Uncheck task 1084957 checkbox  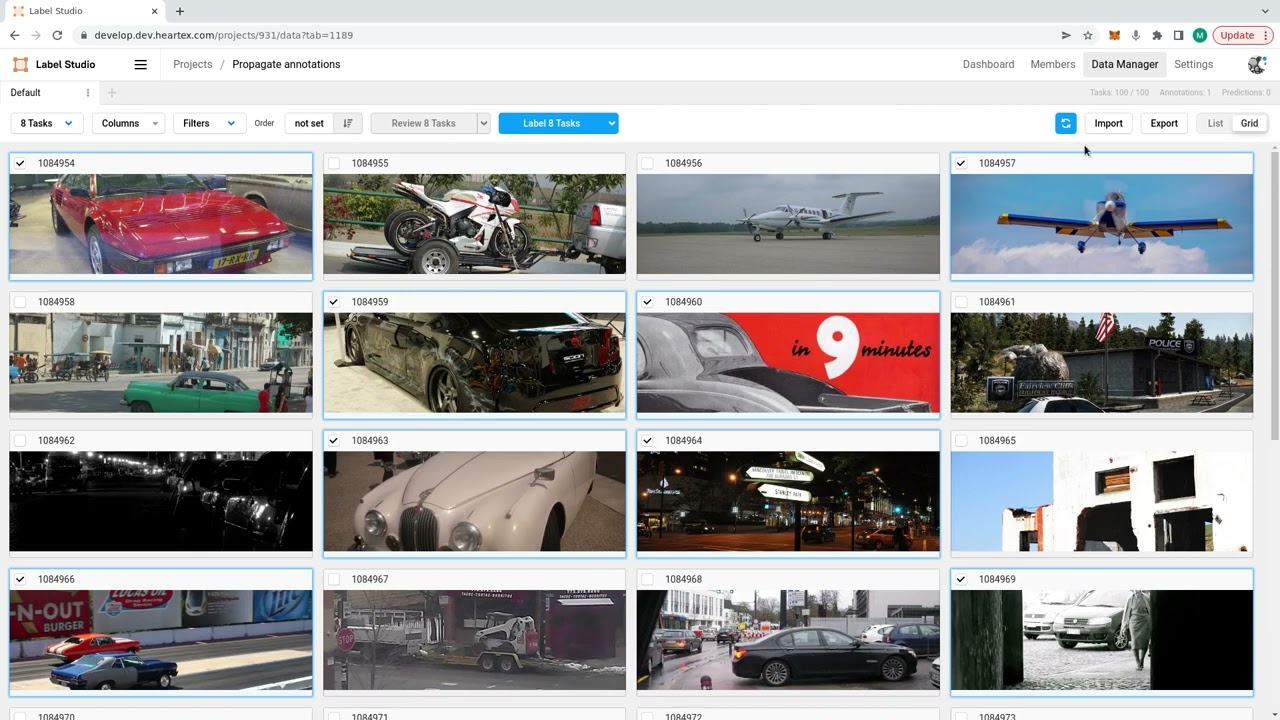pos(961,163)
